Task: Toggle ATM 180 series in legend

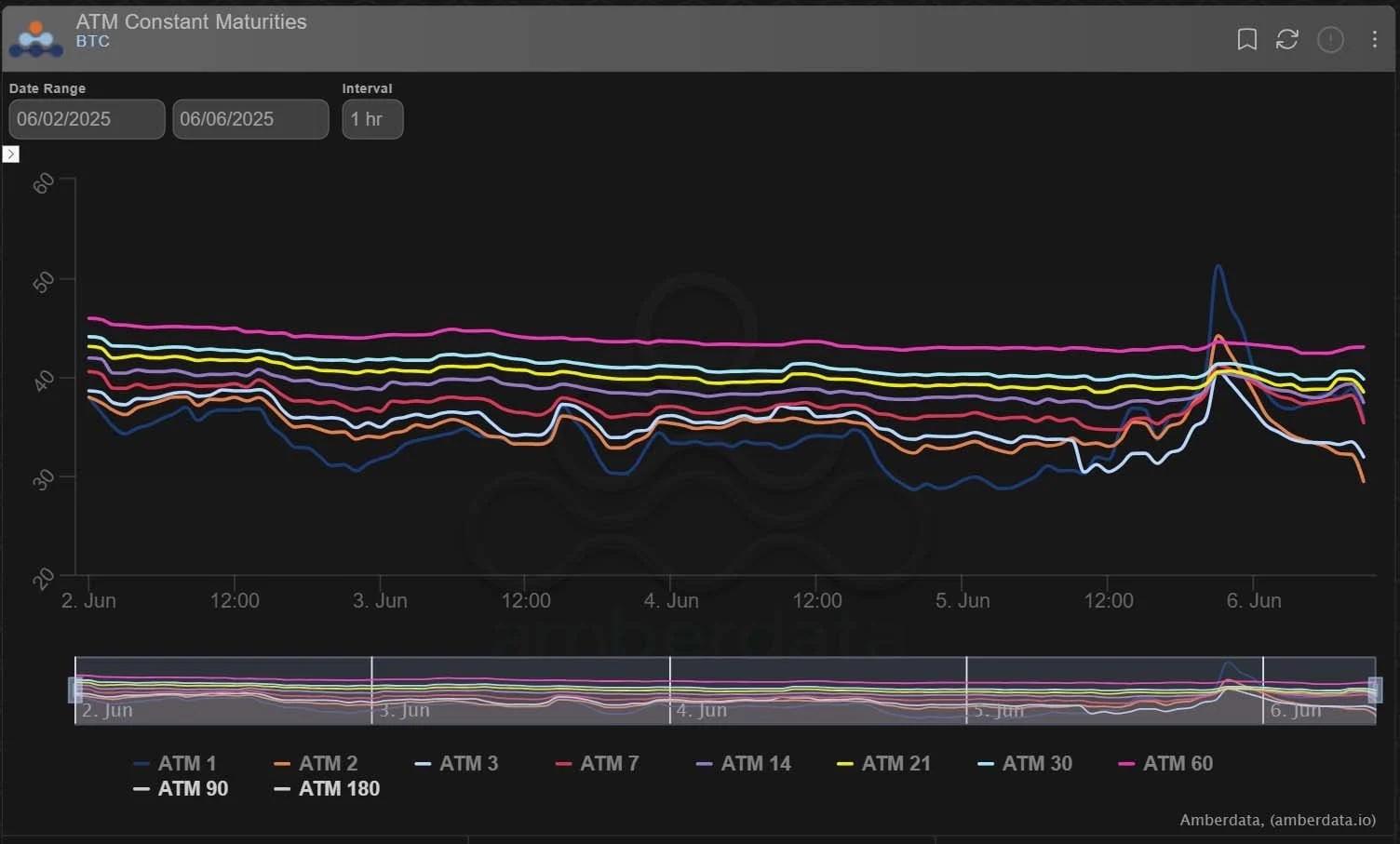Action: (328, 788)
